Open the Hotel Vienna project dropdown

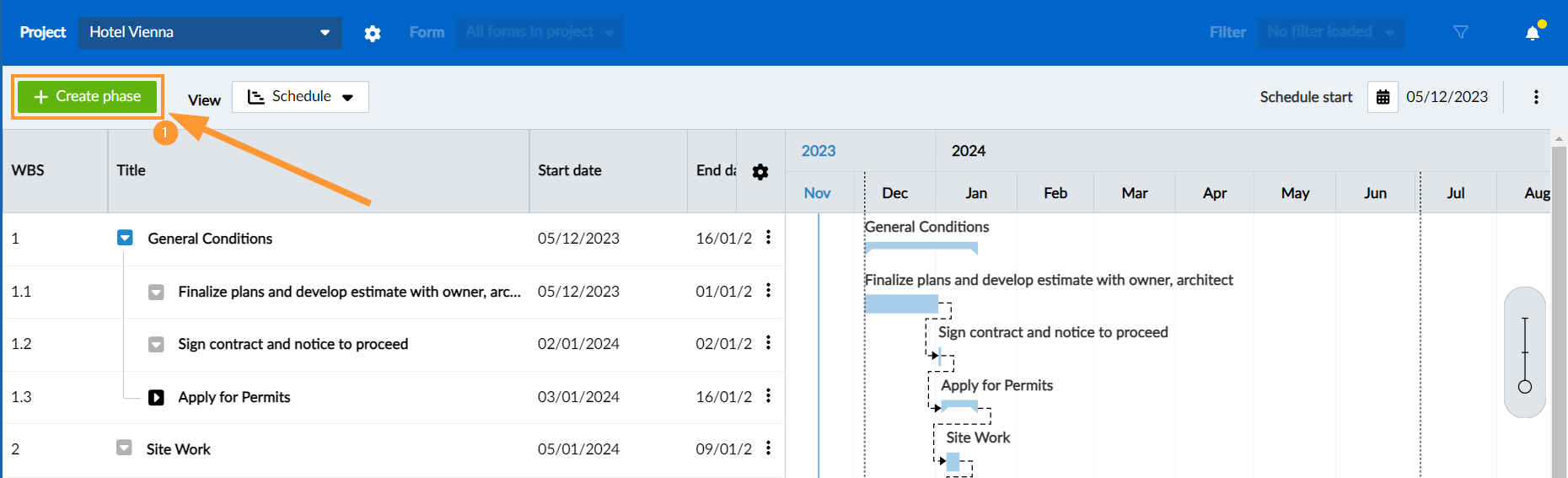coord(210,32)
